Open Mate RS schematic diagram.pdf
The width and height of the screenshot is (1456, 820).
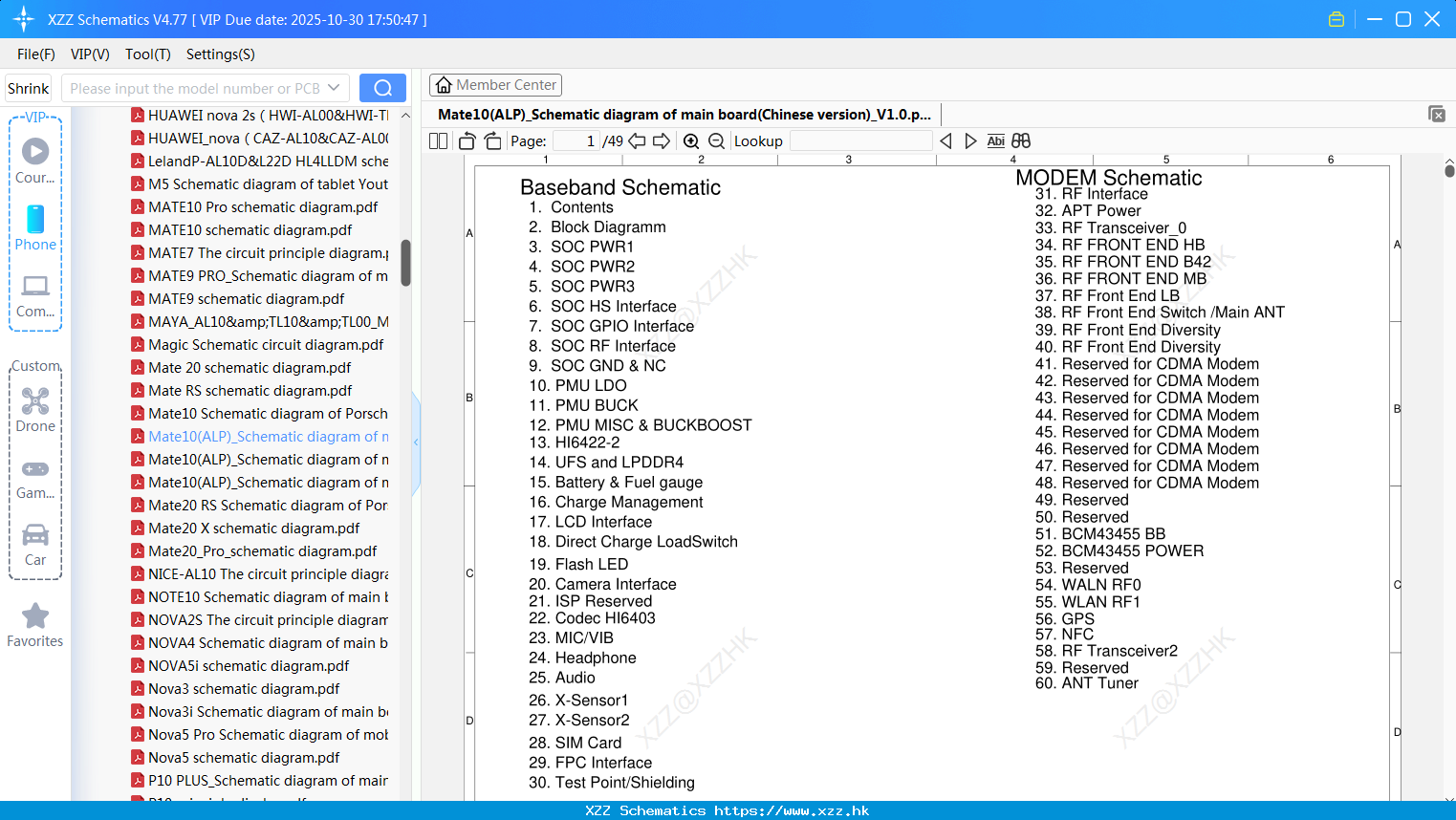tap(242, 390)
